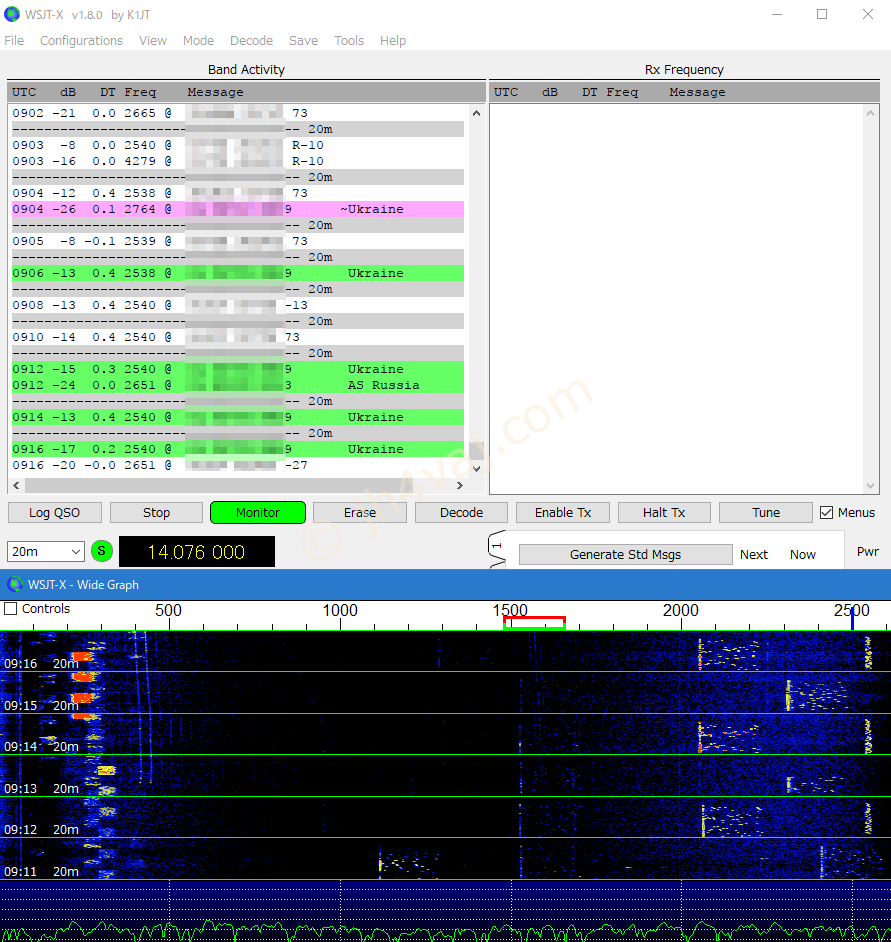The image size is (891, 942).
Task: Select the 0903 -8 decode row at 2540
Action: tap(238, 145)
